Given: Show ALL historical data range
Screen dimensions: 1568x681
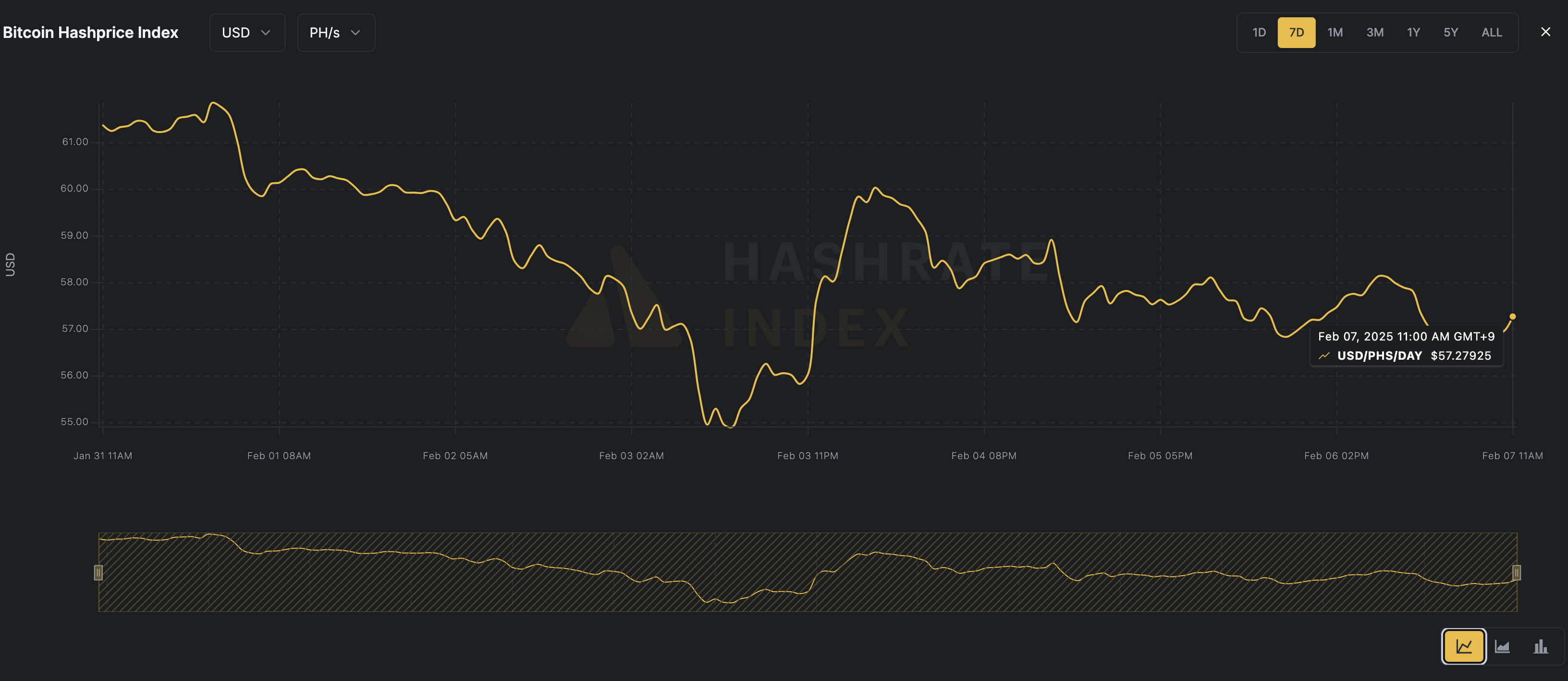Looking at the screenshot, I should click(1491, 33).
